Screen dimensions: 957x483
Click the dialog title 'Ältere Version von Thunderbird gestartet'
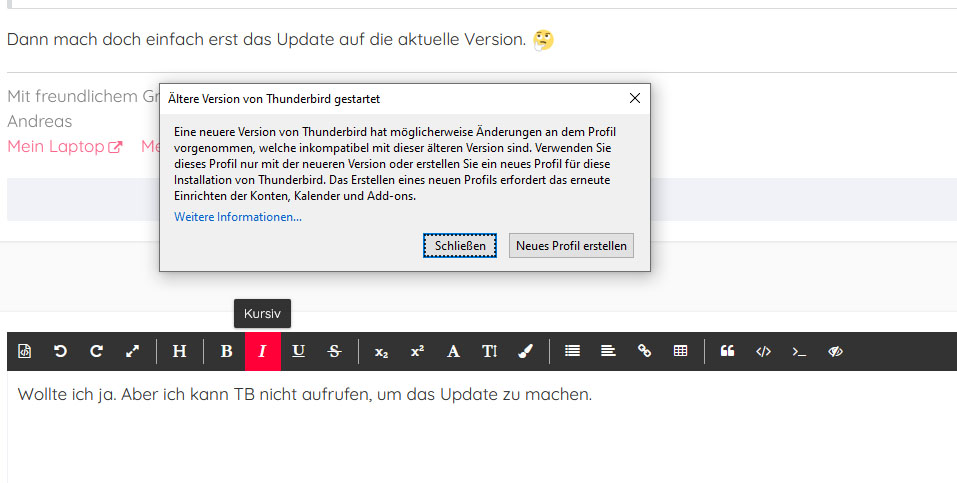coord(274,99)
